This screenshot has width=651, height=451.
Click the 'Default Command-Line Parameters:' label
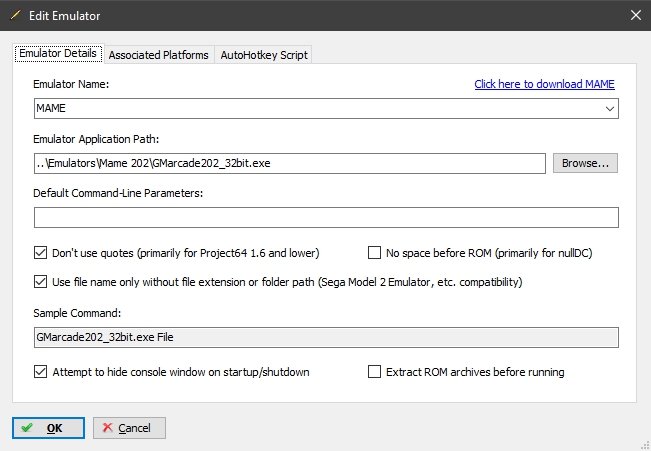pyautogui.click(x=118, y=194)
